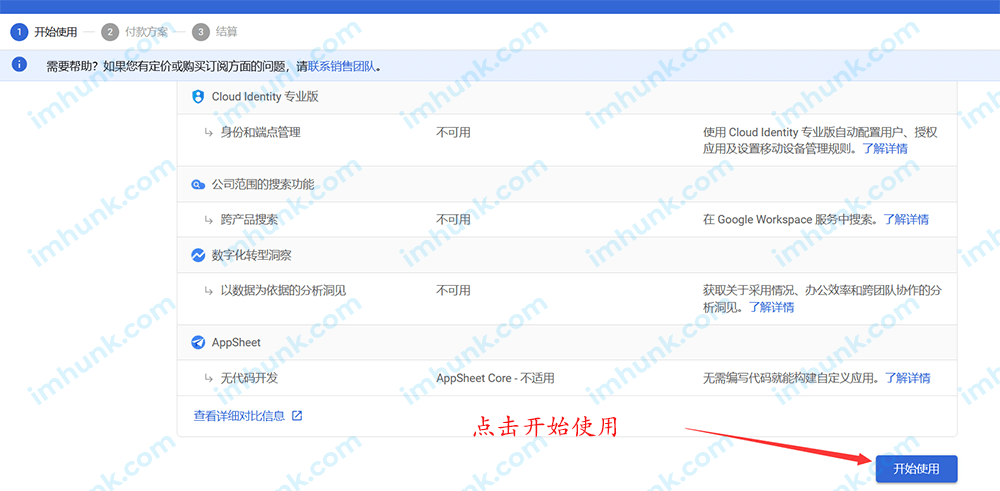The width and height of the screenshot is (1000, 491).
Task: Click the 数字化转型洞察 chart icon
Action: click(198, 255)
